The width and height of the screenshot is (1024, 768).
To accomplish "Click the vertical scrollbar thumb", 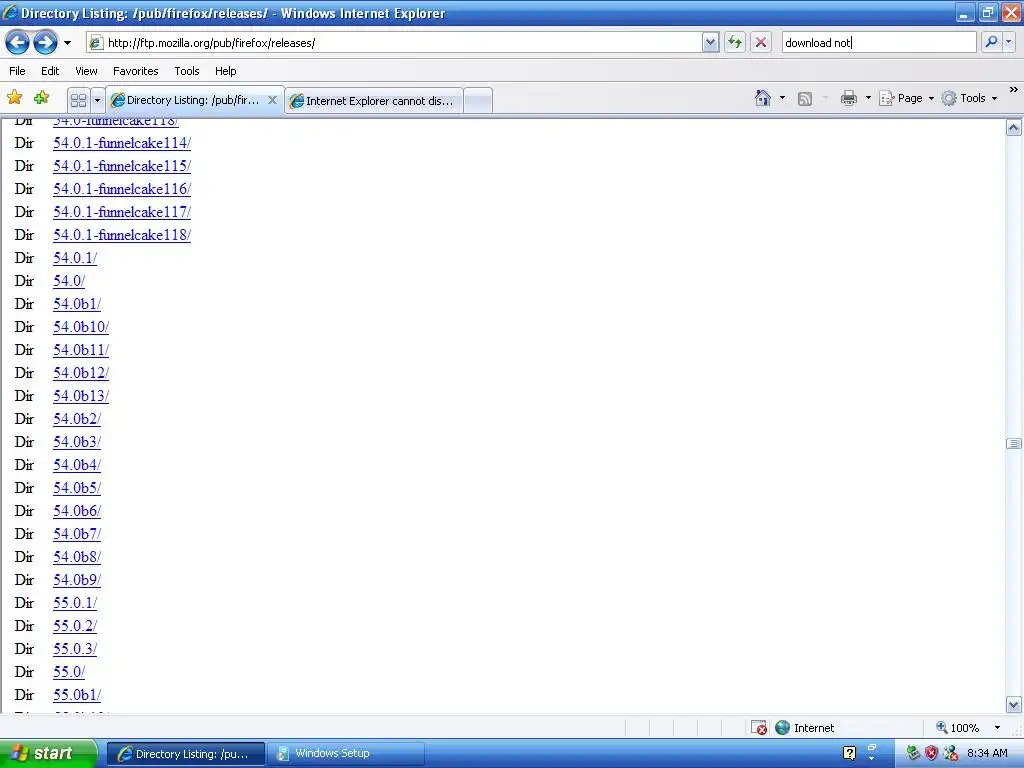I will click(1014, 443).
